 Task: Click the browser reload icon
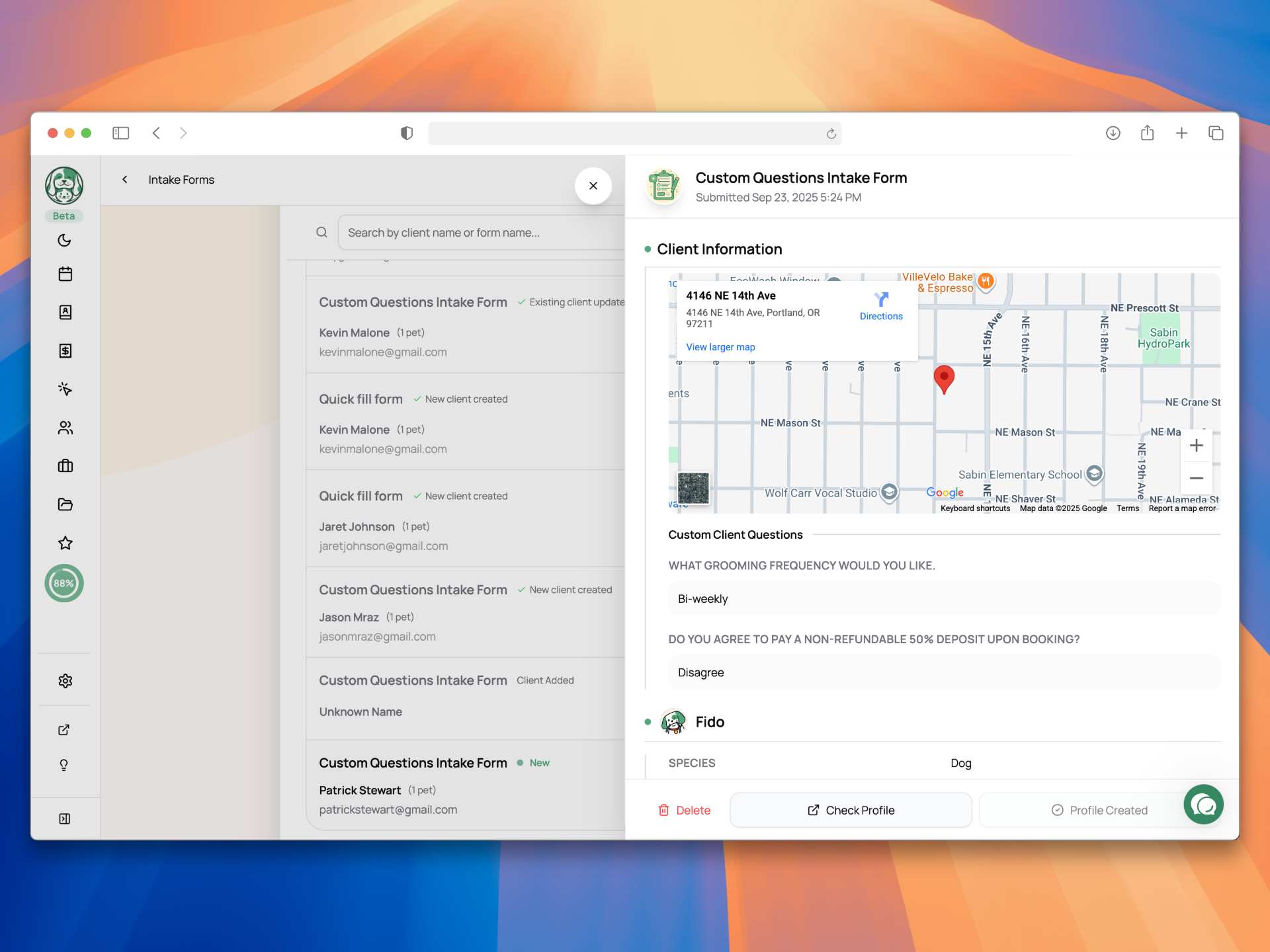pos(831,134)
